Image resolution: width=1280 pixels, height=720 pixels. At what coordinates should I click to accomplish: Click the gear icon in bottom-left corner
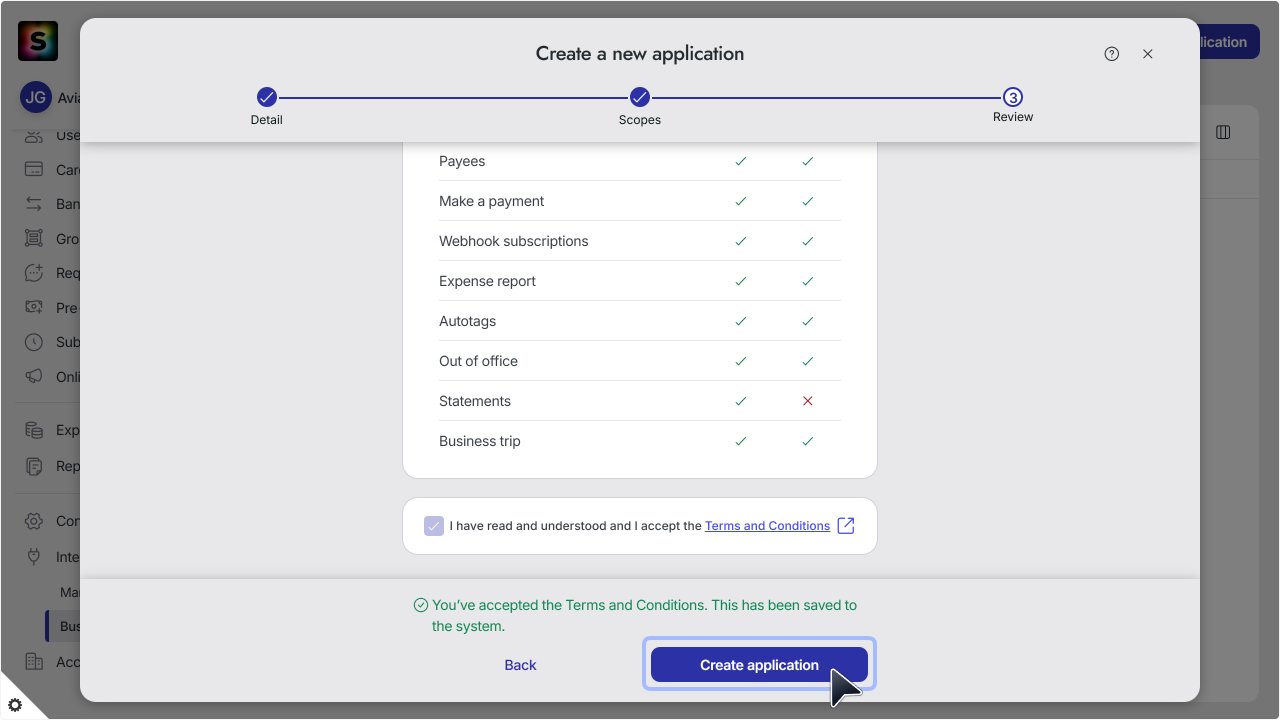click(x=15, y=705)
